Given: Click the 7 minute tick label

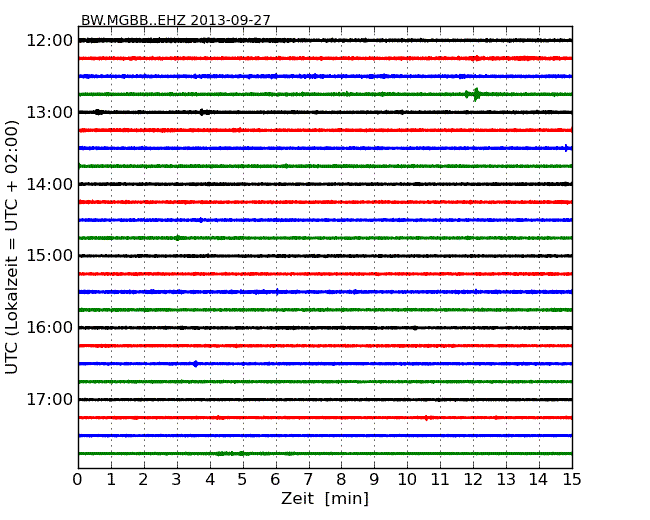Looking at the screenshot, I should [308, 480].
